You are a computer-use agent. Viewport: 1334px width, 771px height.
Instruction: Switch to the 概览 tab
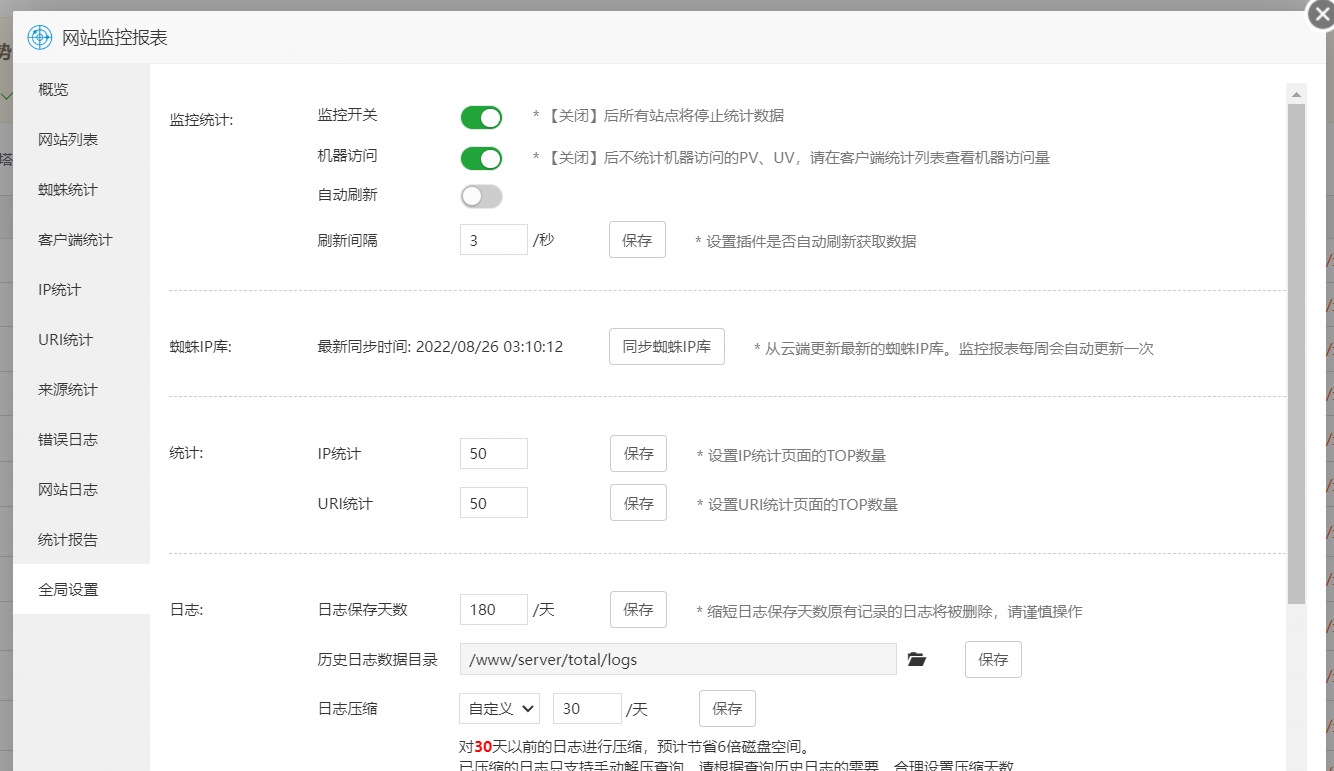coord(50,89)
